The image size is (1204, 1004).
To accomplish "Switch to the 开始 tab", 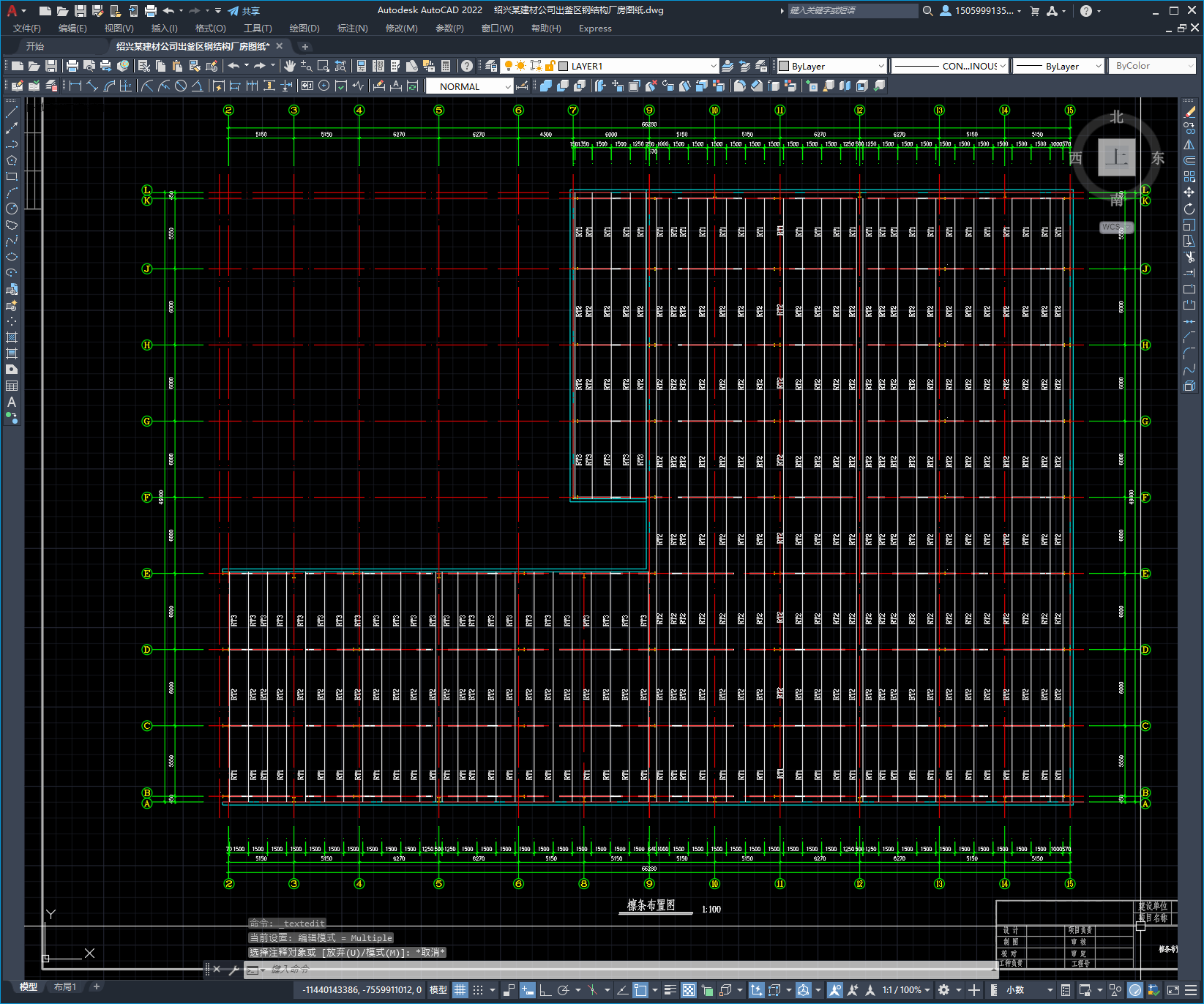I will pyautogui.click(x=35, y=46).
